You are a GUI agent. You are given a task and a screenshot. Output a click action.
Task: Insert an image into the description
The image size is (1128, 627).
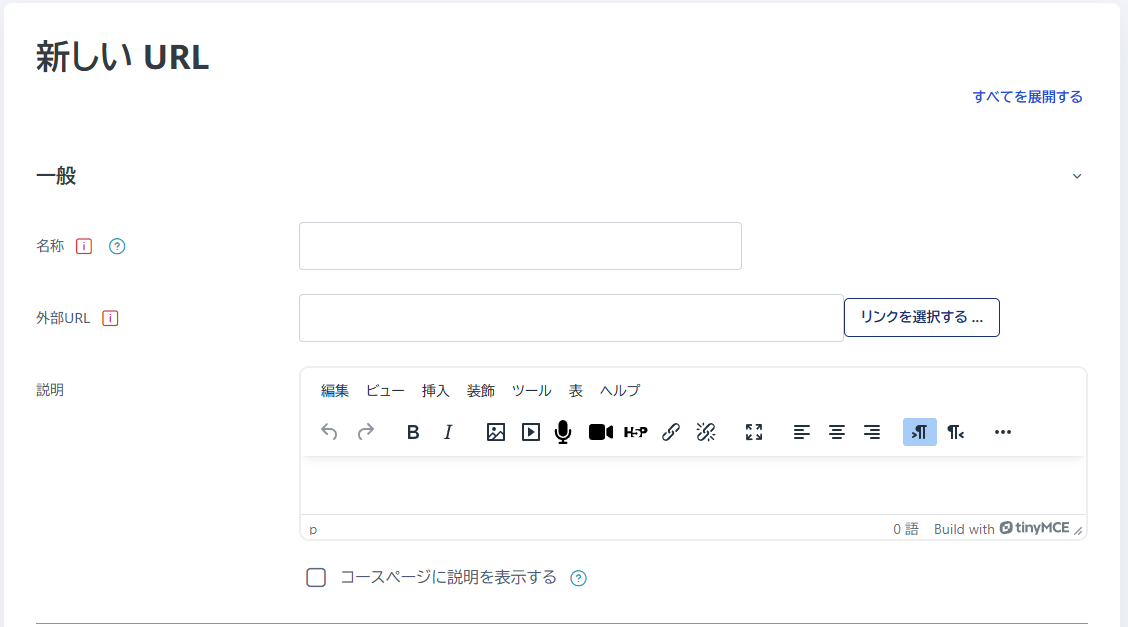tap(495, 432)
